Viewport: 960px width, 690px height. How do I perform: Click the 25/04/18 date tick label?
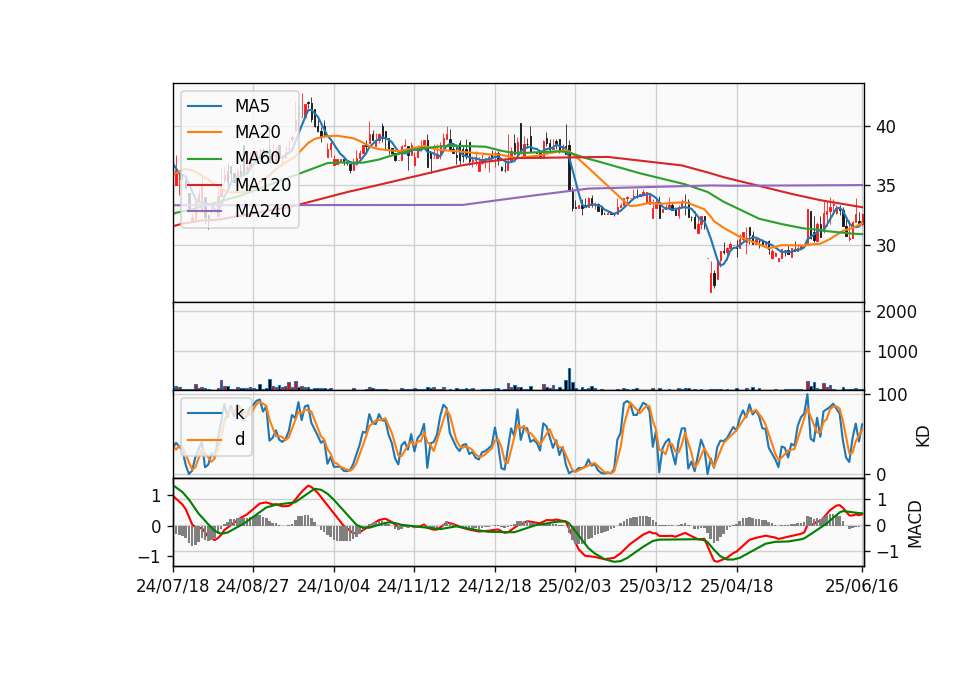(737, 586)
